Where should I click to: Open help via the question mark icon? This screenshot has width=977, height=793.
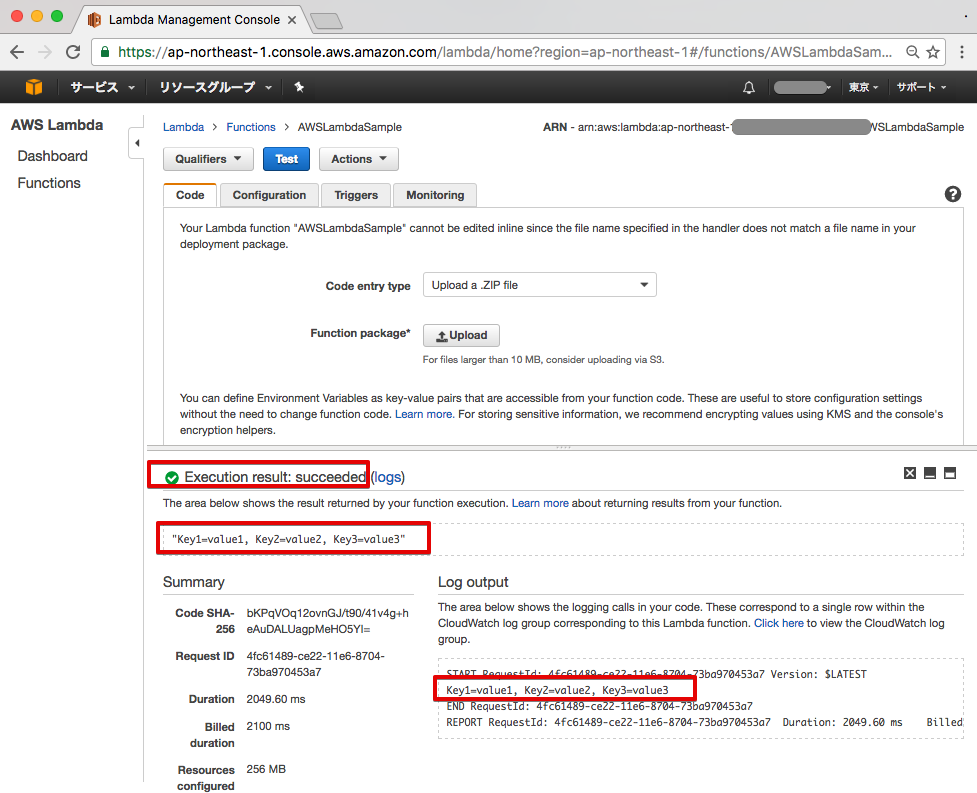[952, 194]
